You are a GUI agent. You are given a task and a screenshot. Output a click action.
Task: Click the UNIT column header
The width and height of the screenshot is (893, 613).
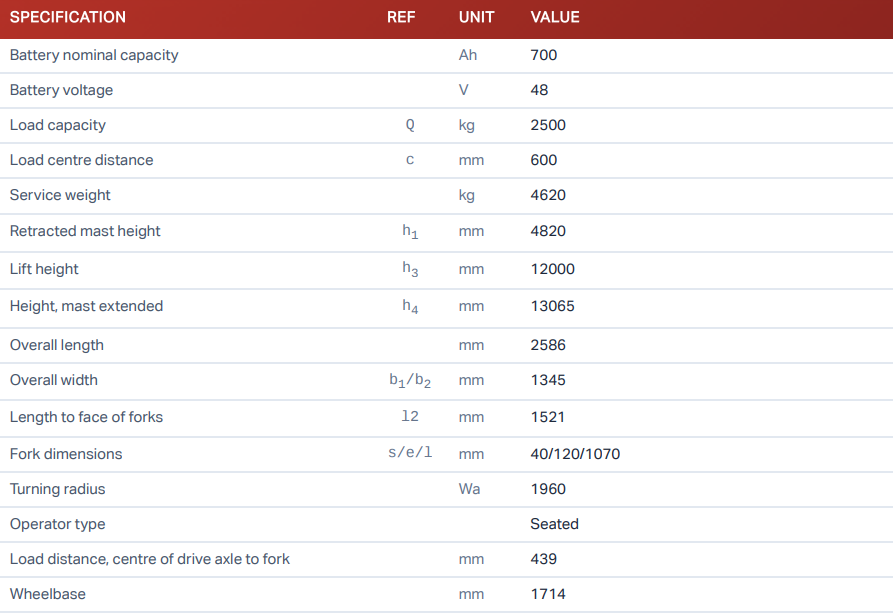[476, 17]
